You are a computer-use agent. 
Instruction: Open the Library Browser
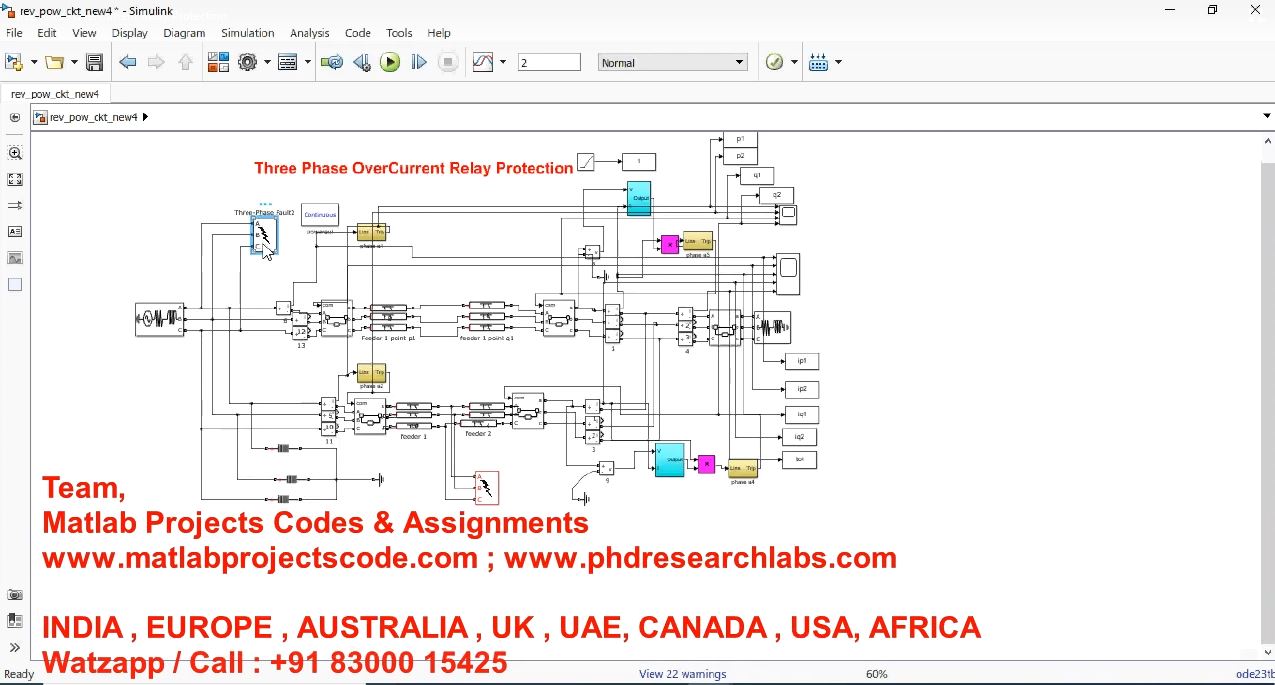coord(218,62)
